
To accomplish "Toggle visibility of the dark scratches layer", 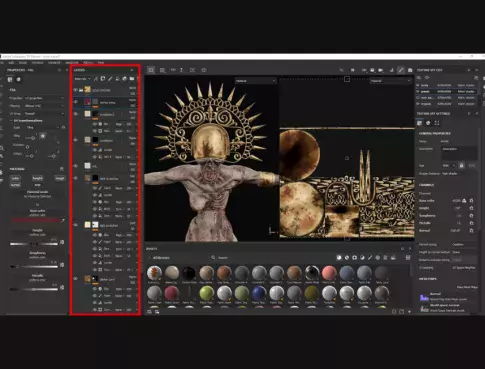I will 76,178.
